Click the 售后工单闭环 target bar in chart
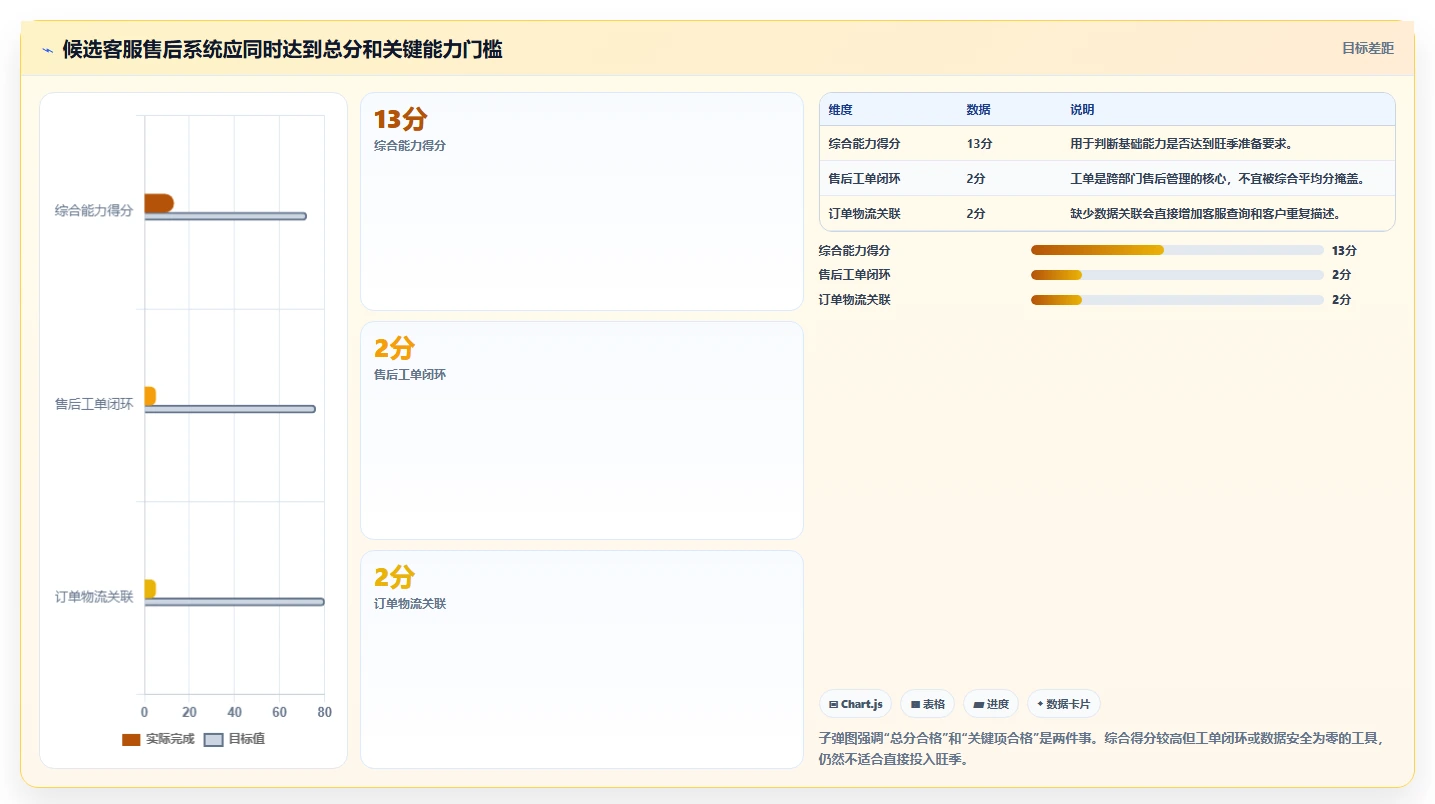The height and width of the screenshot is (804, 1435). tap(230, 409)
